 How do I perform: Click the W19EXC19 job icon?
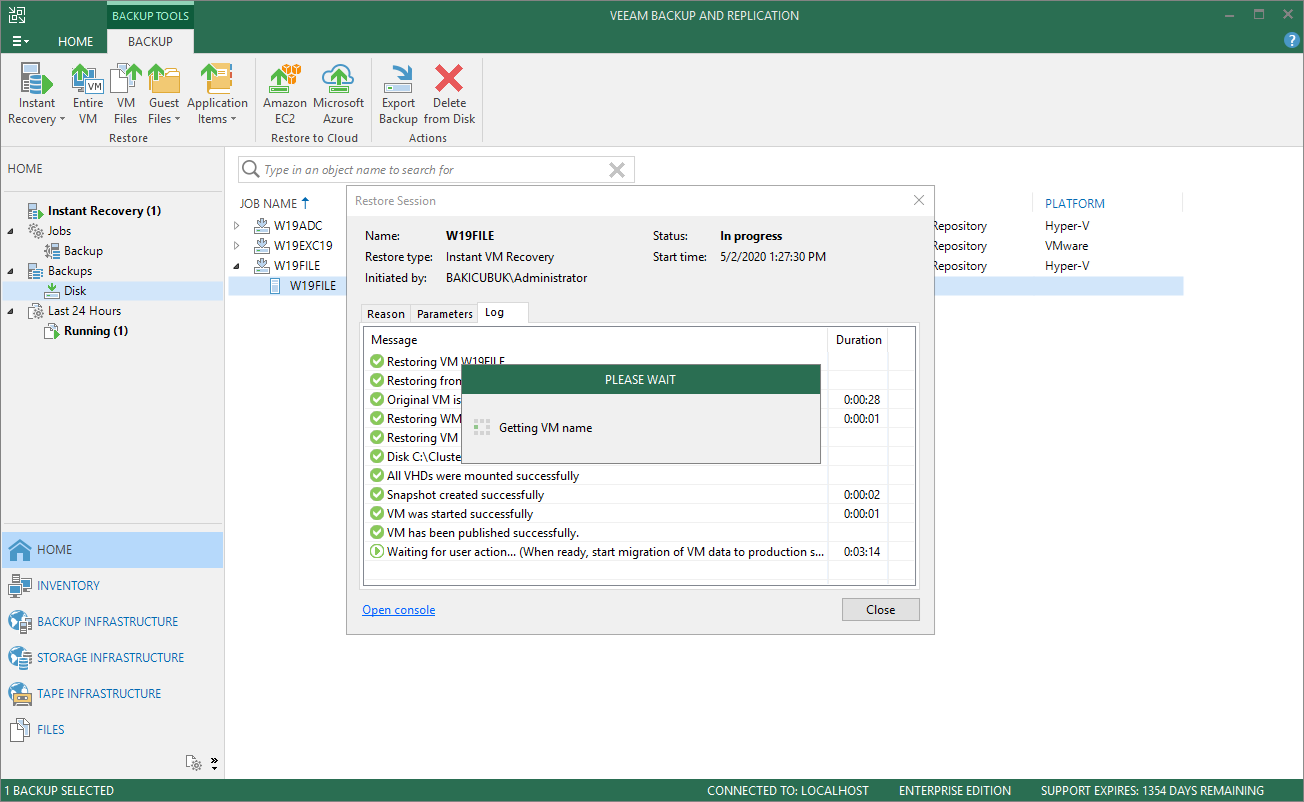pos(262,246)
